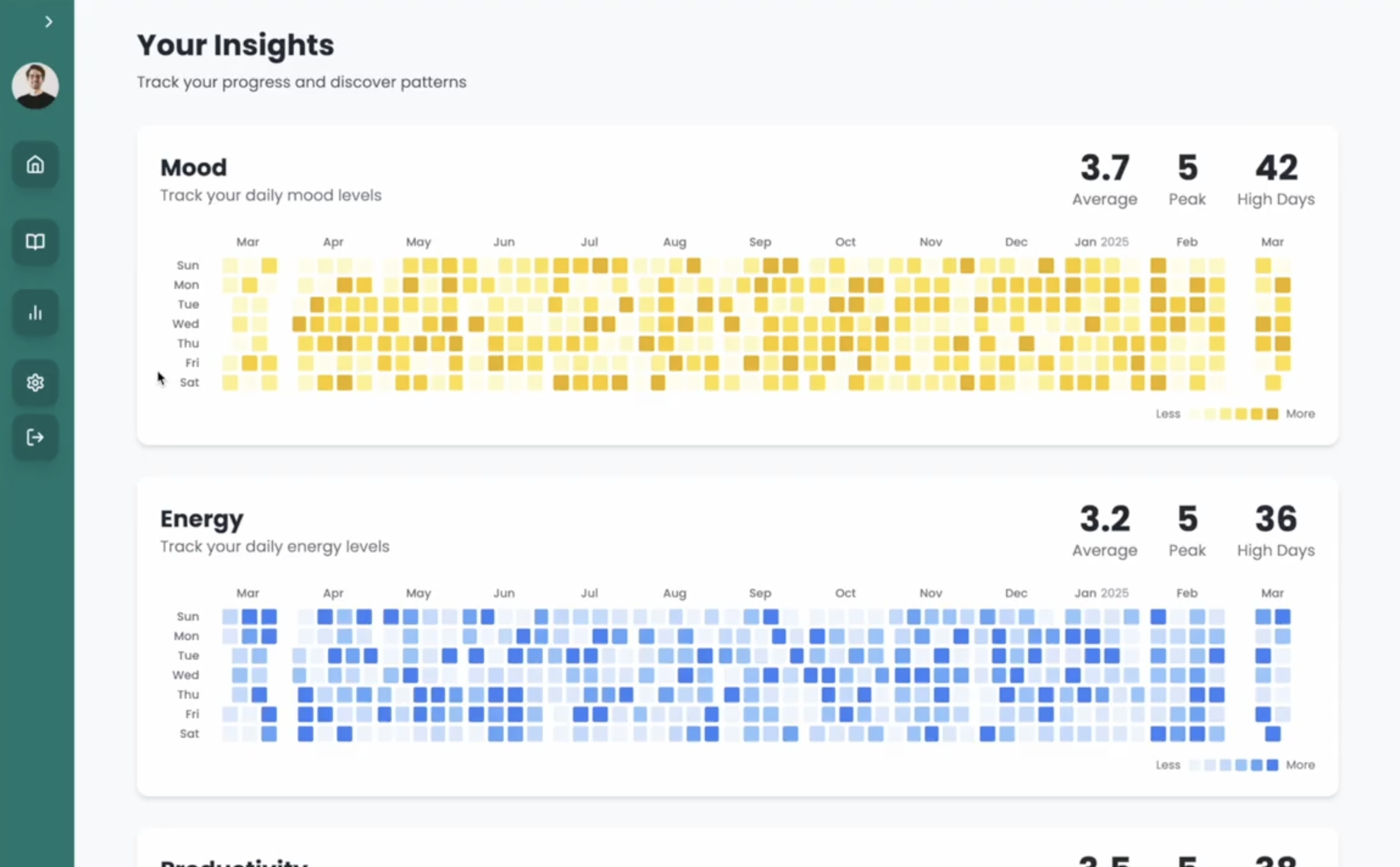Image resolution: width=1400 pixels, height=867 pixels.
Task: Click the More label on the Mood legend
Action: [x=1299, y=413]
